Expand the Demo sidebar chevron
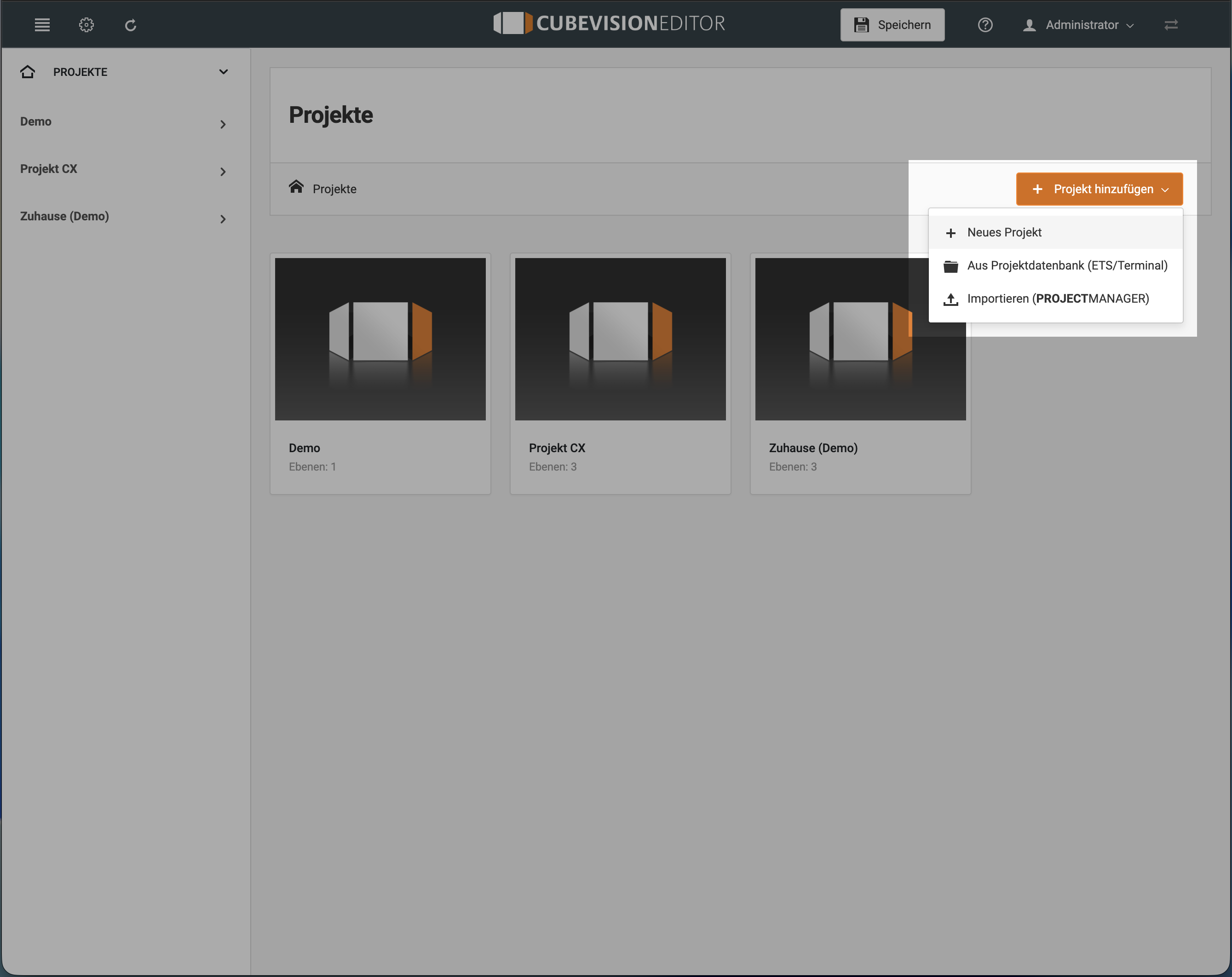Image resolution: width=1232 pixels, height=977 pixels. click(x=223, y=124)
